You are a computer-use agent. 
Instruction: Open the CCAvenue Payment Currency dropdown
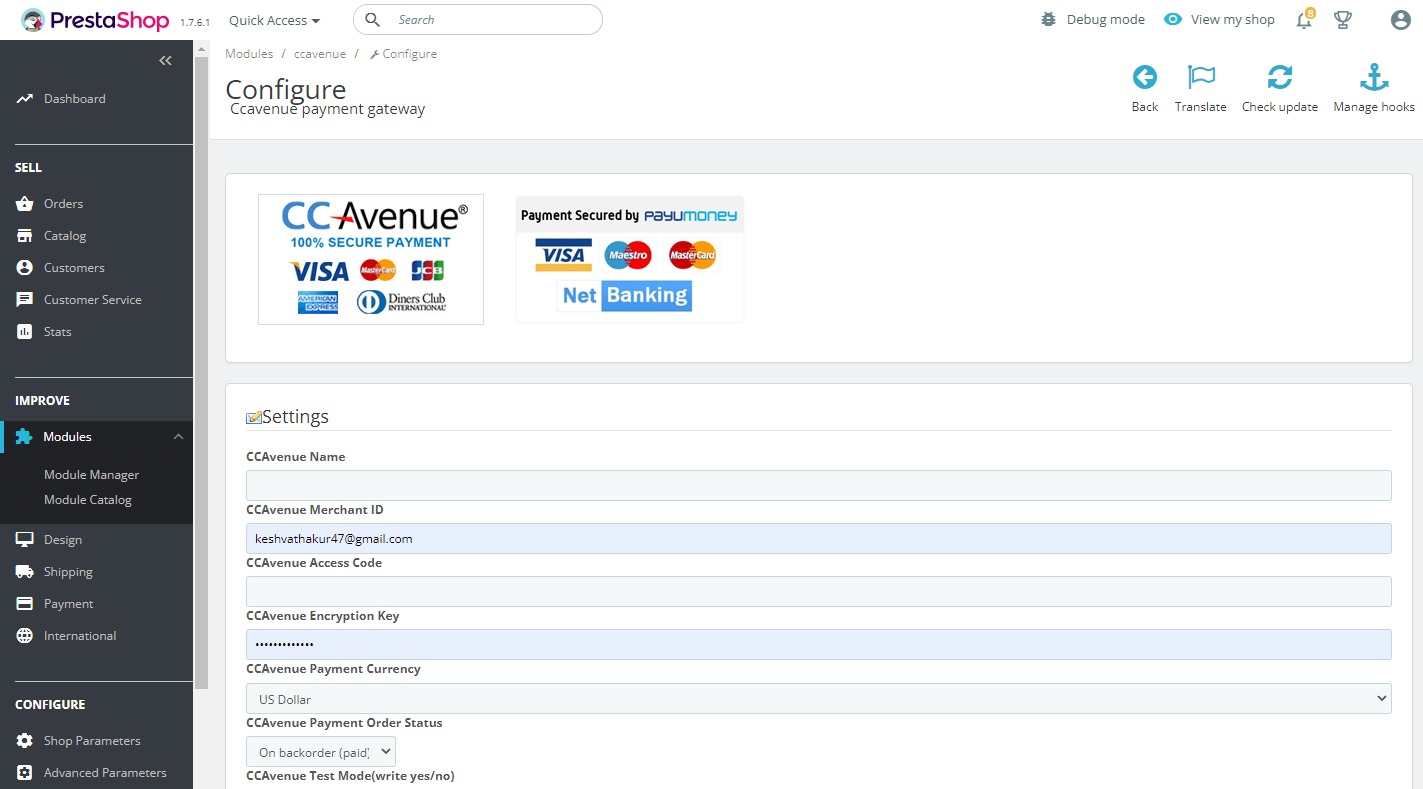(x=819, y=699)
